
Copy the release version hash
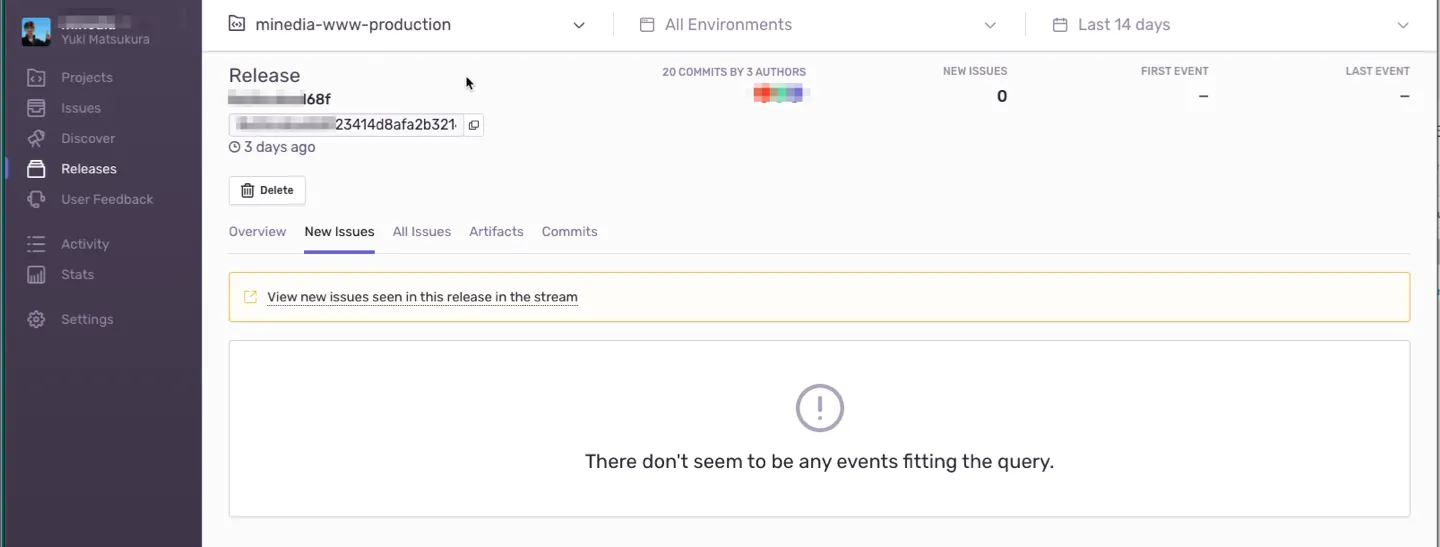point(474,125)
